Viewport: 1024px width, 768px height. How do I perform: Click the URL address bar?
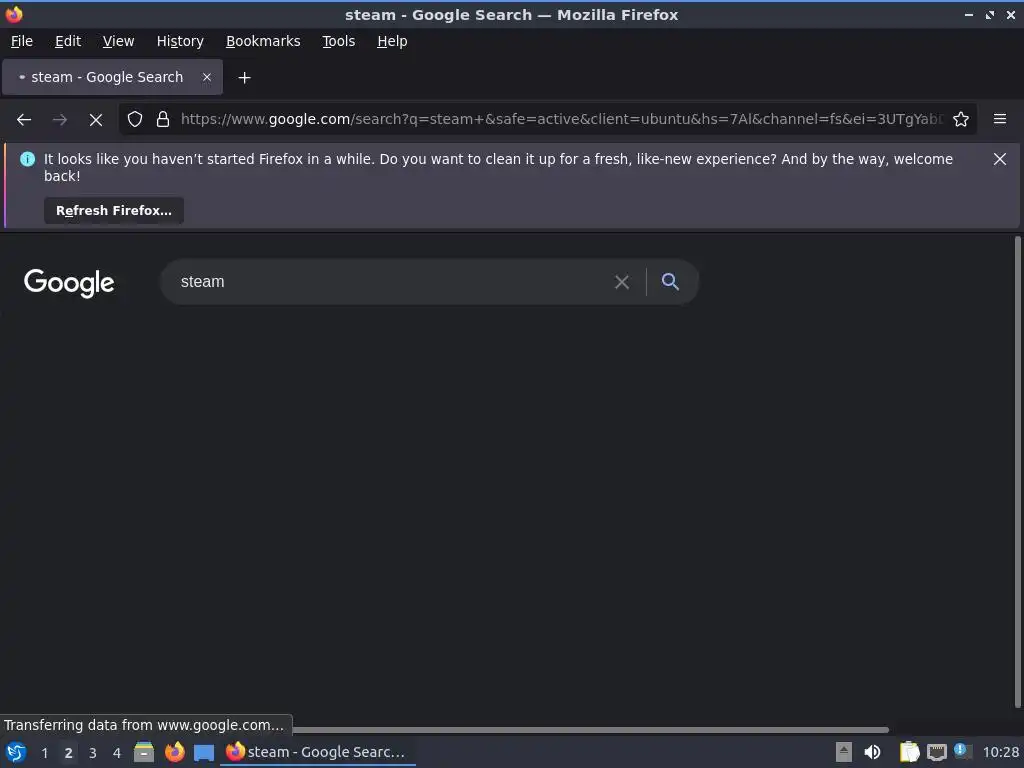562,120
